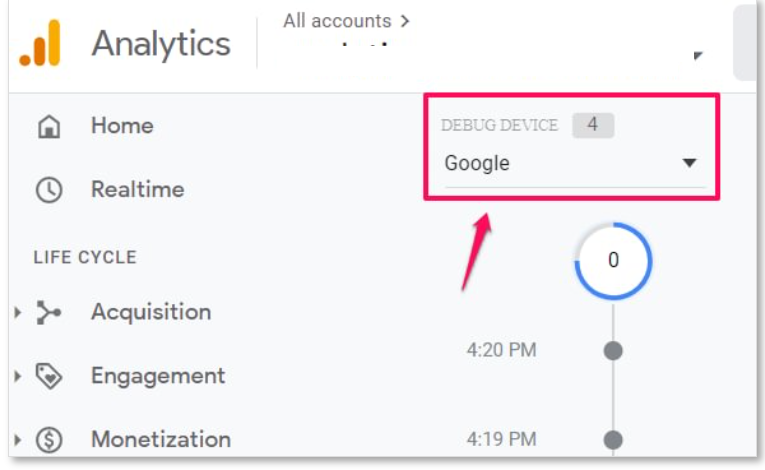Expand the Acquisition section arrow

tap(18, 312)
